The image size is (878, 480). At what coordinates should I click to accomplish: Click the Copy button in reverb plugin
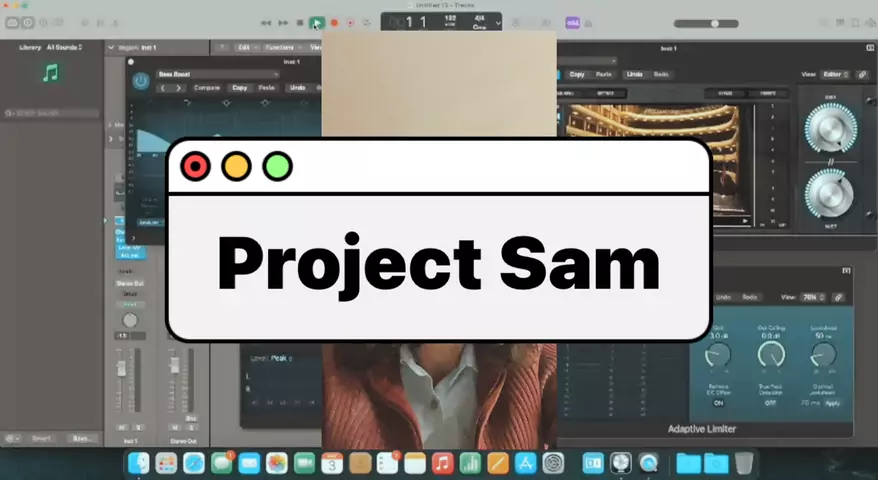pyautogui.click(x=577, y=74)
